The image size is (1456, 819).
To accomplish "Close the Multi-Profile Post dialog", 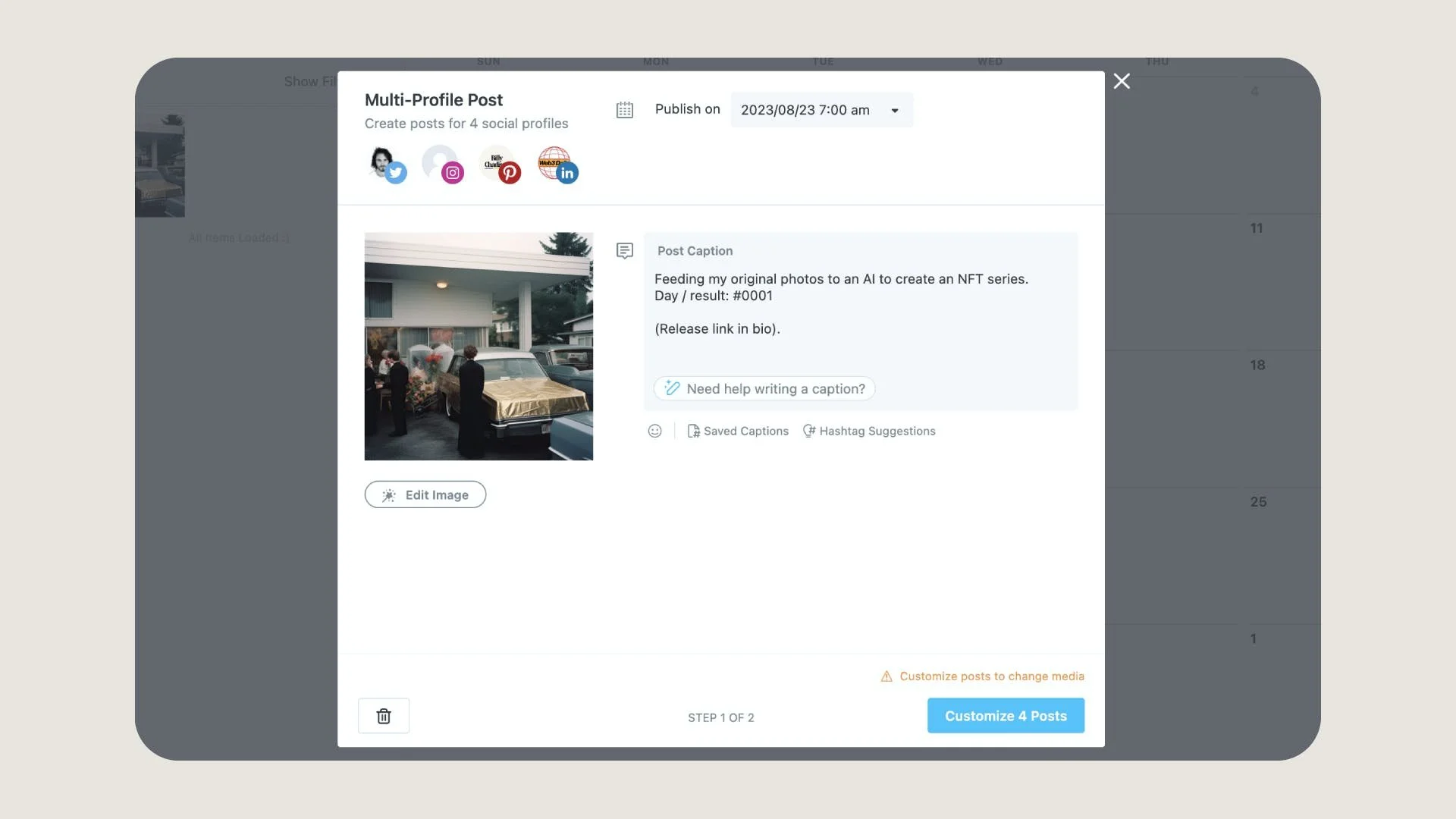I will pyautogui.click(x=1122, y=81).
